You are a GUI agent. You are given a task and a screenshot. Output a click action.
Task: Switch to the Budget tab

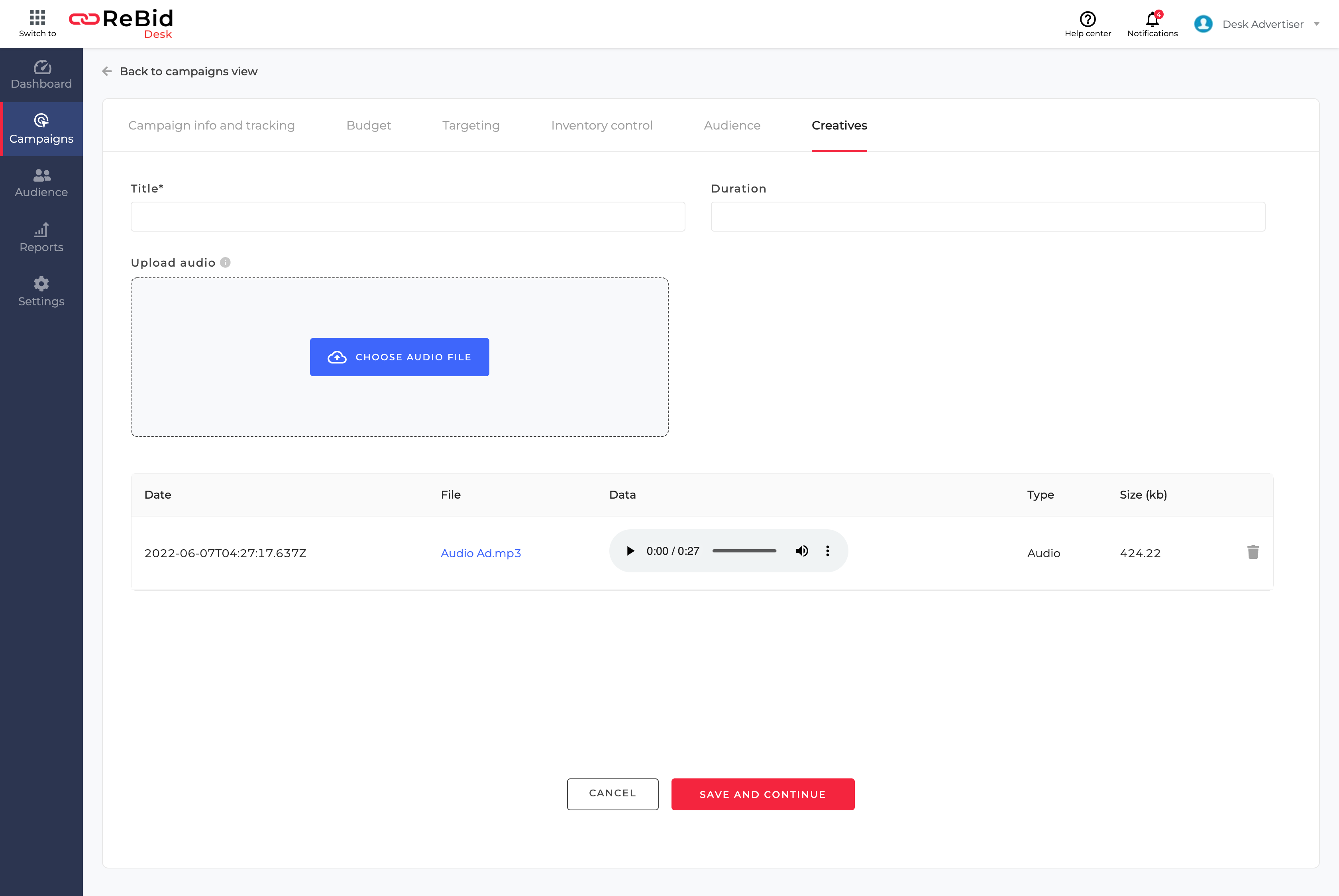point(369,125)
